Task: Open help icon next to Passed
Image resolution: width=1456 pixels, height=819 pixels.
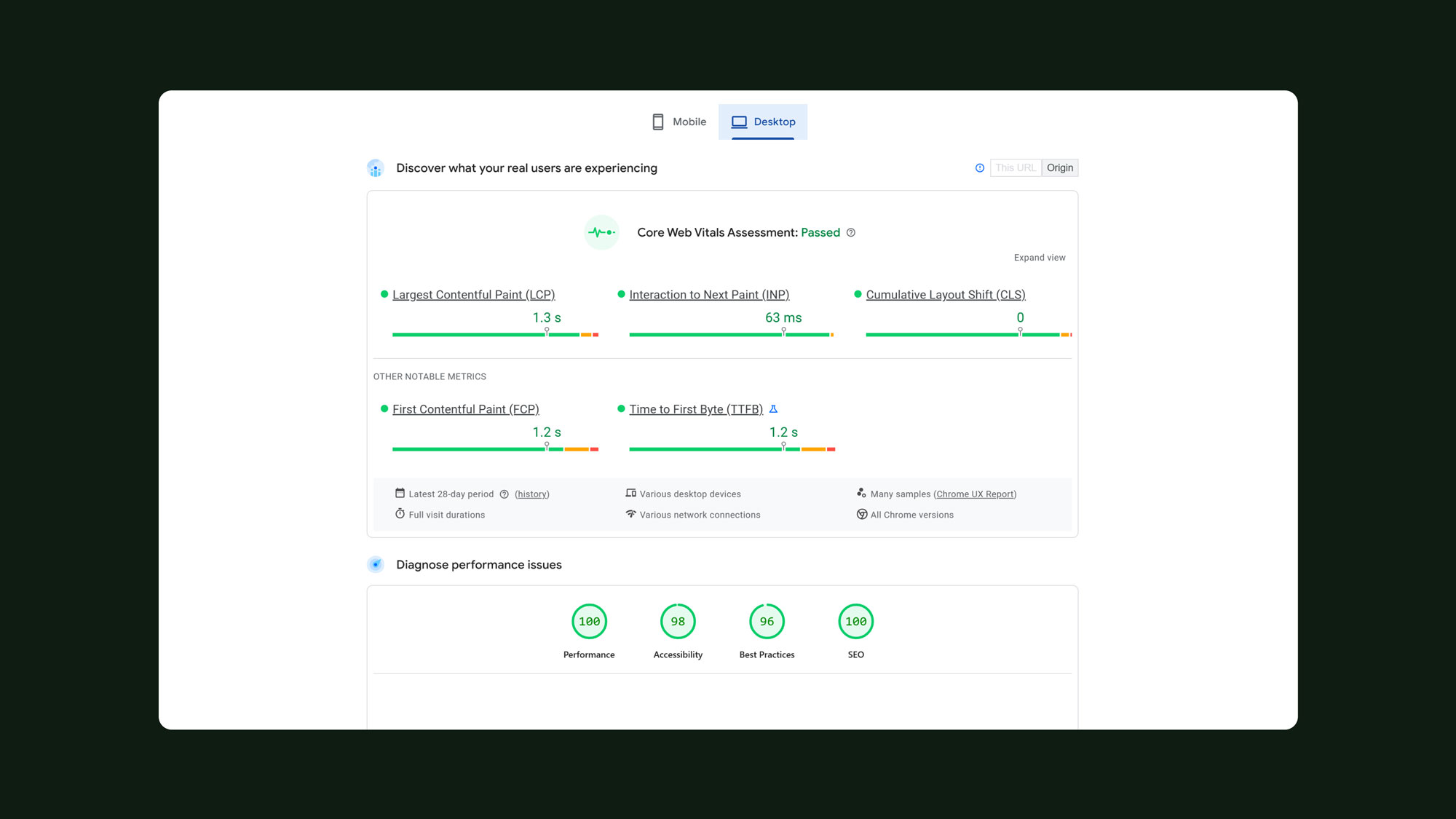Action: (851, 232)
